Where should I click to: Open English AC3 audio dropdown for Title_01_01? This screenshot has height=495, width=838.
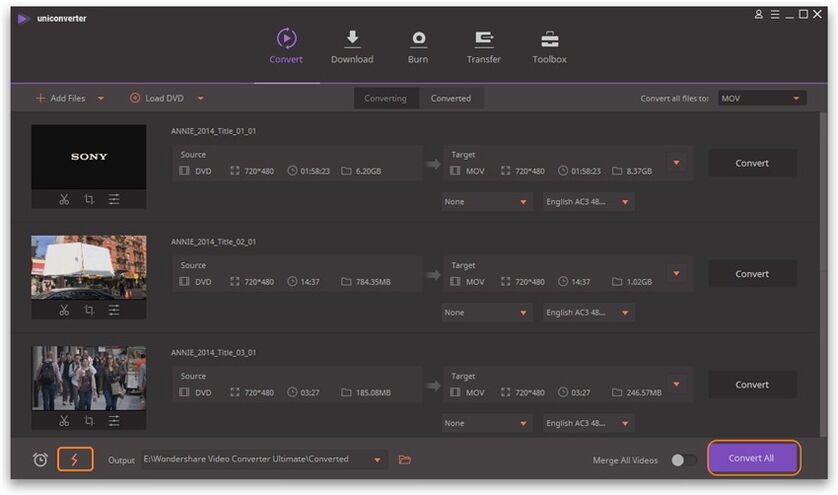588,202
